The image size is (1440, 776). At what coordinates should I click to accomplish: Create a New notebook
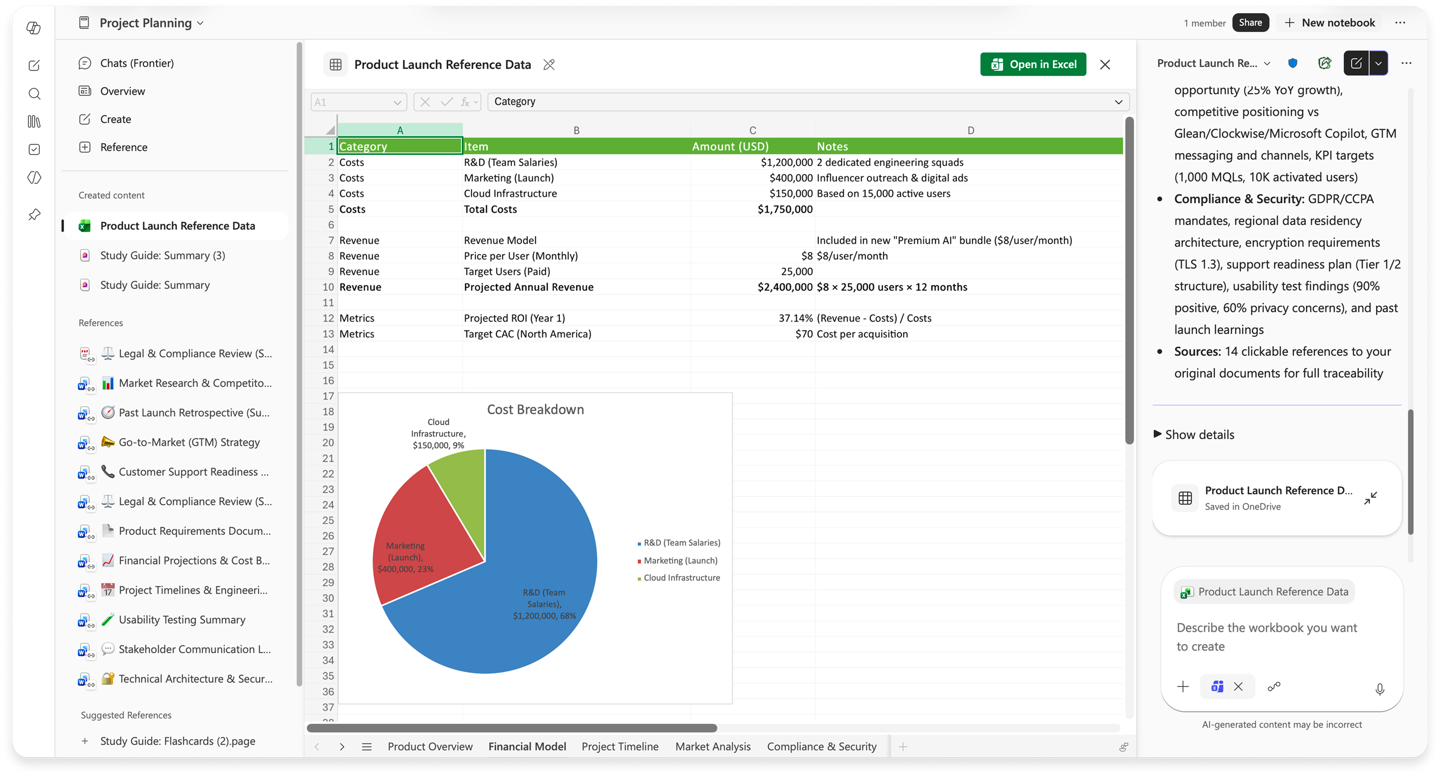(x=1330, y=23)
